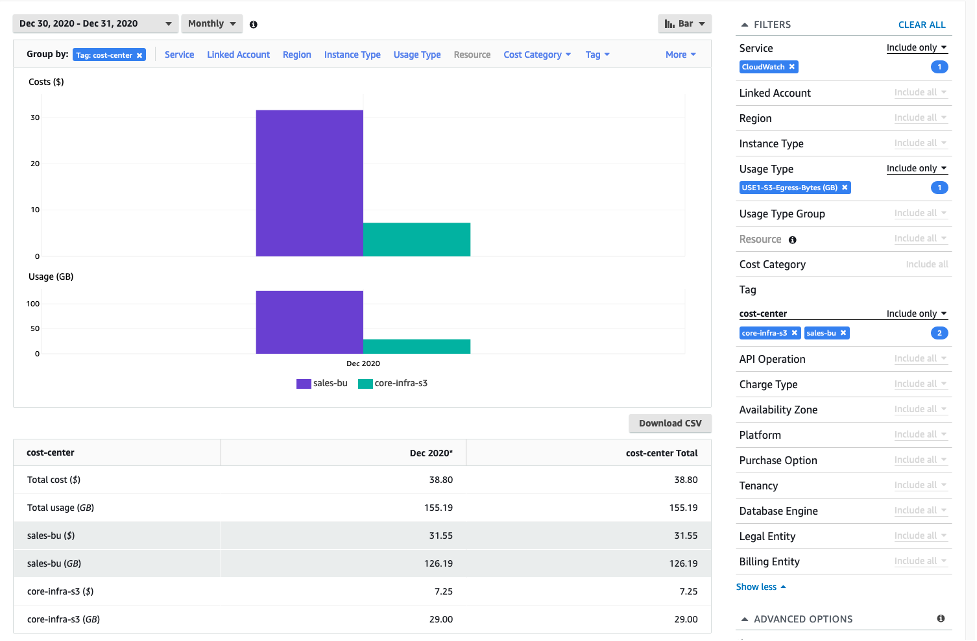
Task: Group results by Region
Action: (x=297, y=55)
